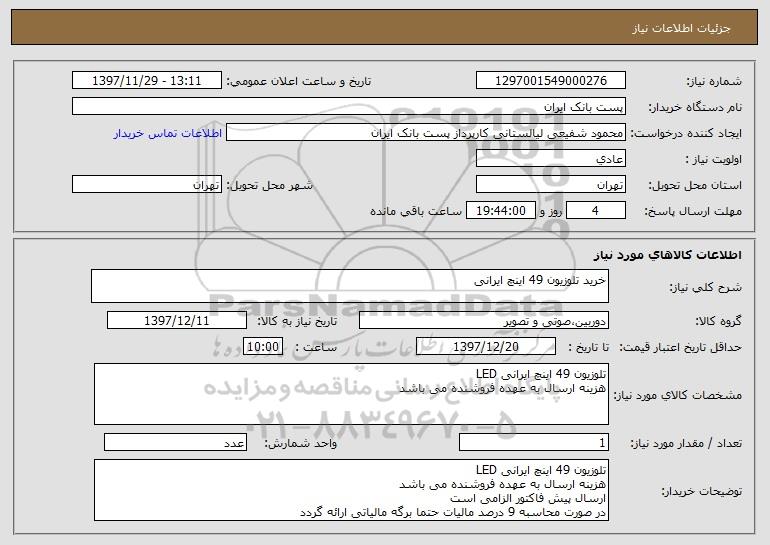Click the label تاریخ نیاز به کالا
Screen dimensions: 770x545
pos(297,321)
